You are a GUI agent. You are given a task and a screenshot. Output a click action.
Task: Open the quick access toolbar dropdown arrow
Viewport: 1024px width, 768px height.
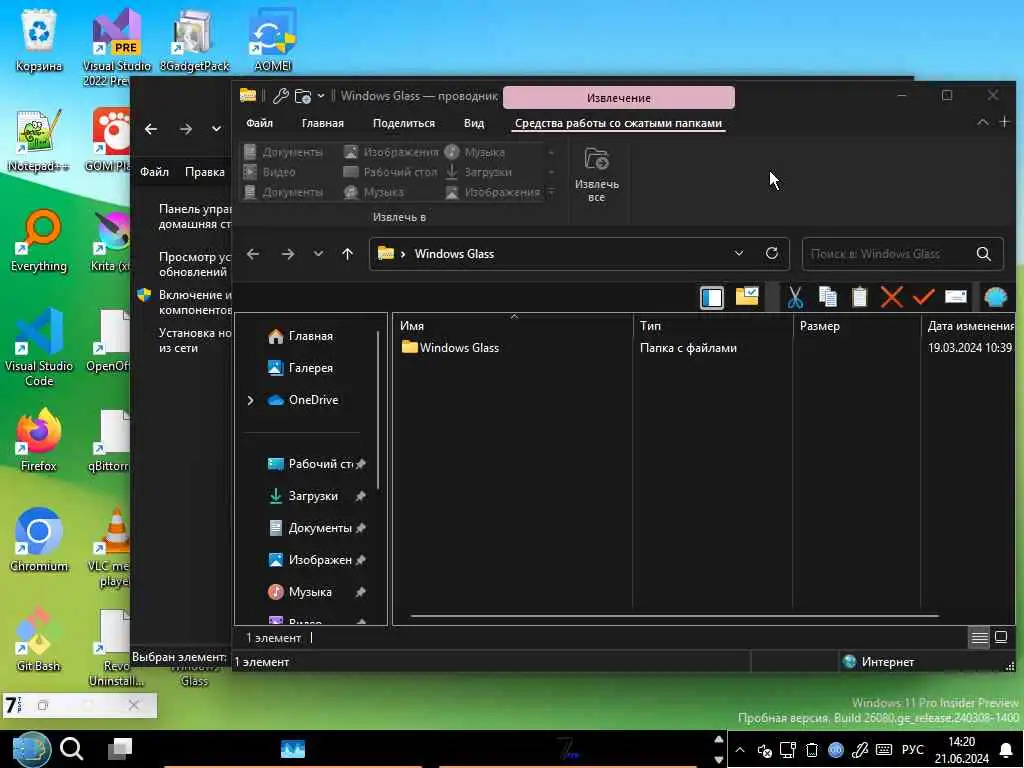pyautogui.click(x=321, y=96)
